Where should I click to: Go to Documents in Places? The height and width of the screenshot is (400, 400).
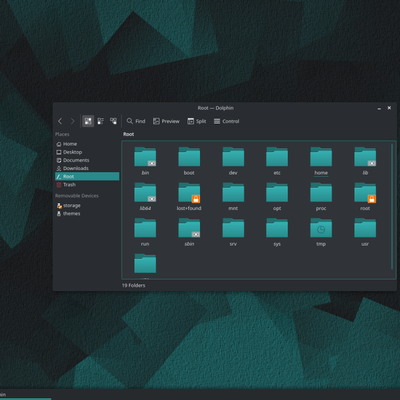(87, 160)
